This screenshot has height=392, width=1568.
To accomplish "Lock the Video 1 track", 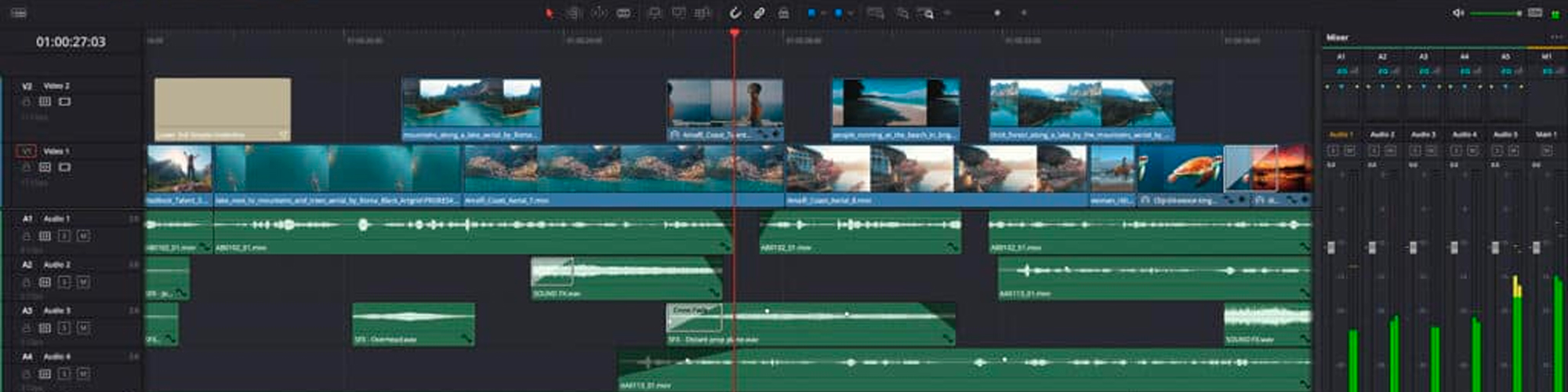I will (x=26, y=168).
